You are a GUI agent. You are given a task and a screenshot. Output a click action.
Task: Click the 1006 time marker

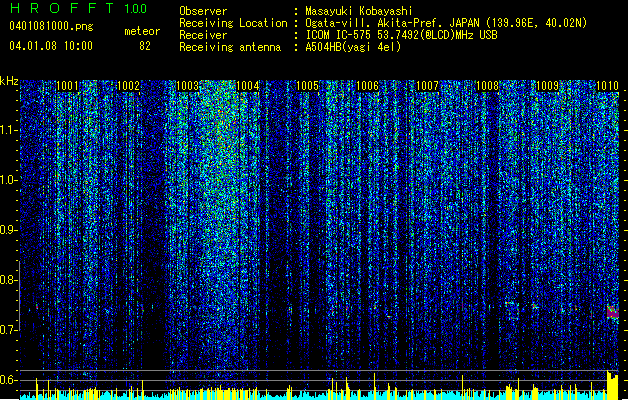click(367, 86)
